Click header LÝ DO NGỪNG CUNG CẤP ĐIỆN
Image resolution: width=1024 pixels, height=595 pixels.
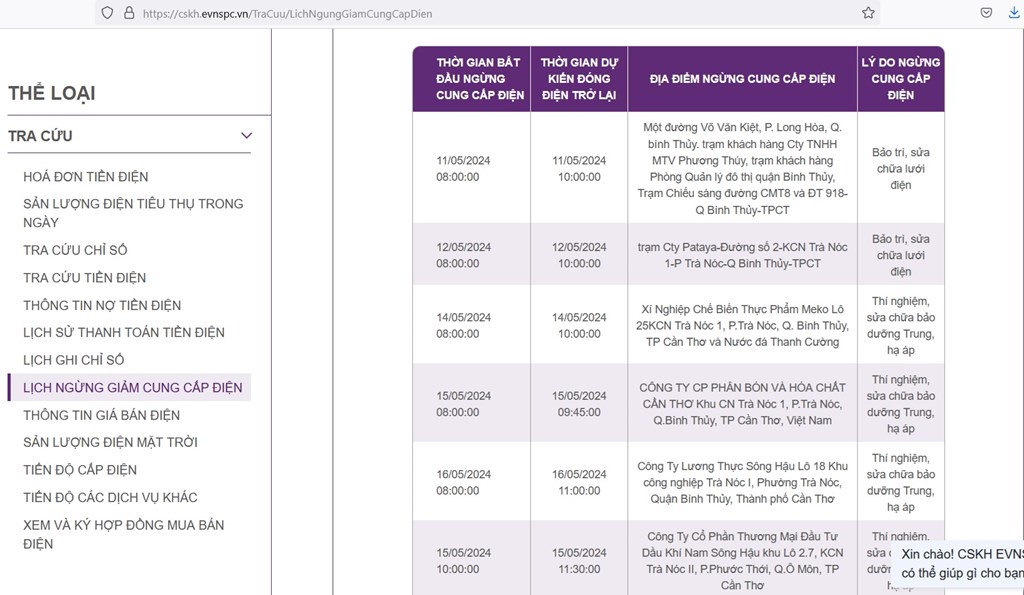tap(901, 78)
